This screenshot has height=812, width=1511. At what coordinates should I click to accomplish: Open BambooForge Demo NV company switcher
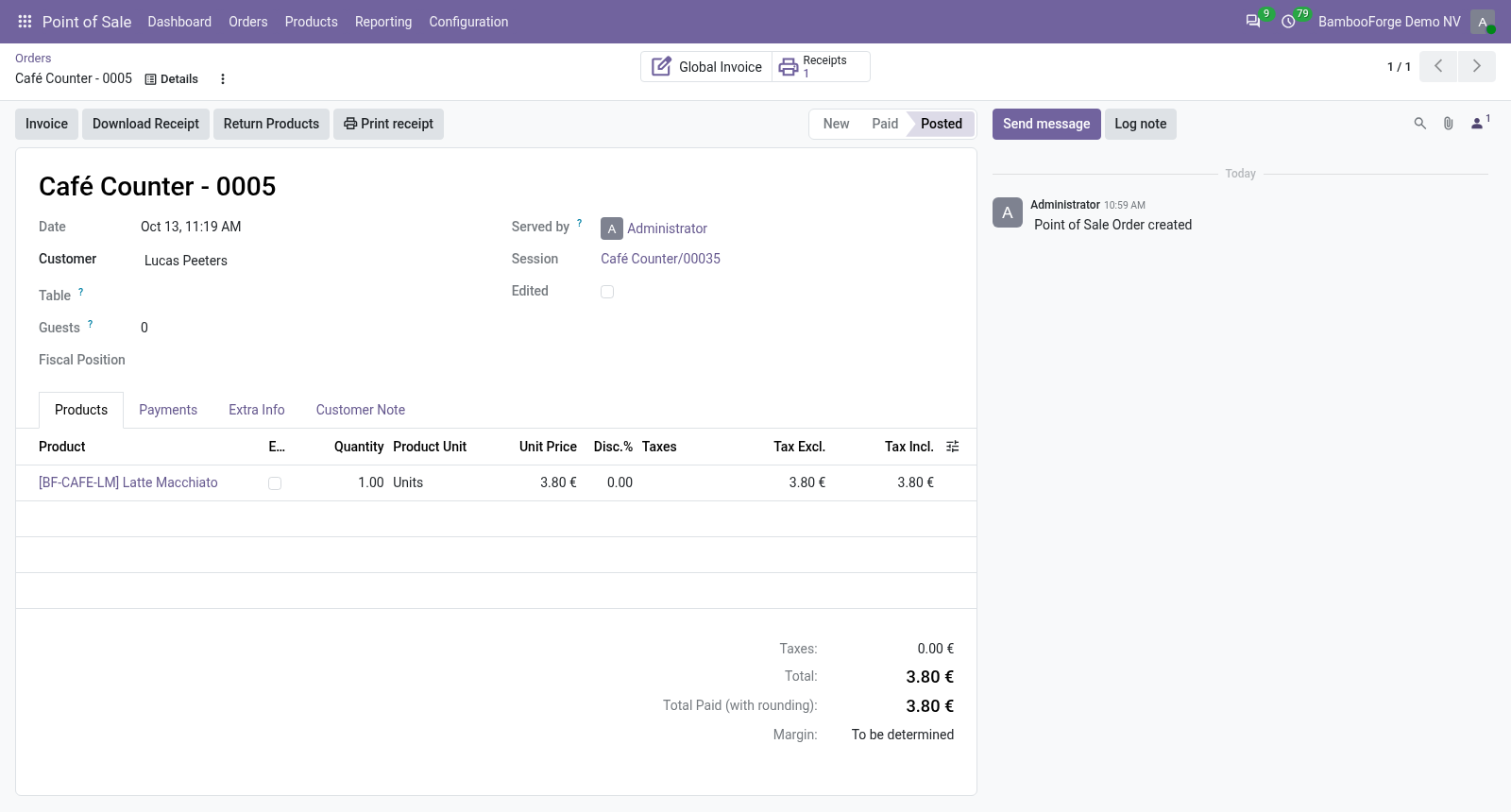coord(1389,22)
